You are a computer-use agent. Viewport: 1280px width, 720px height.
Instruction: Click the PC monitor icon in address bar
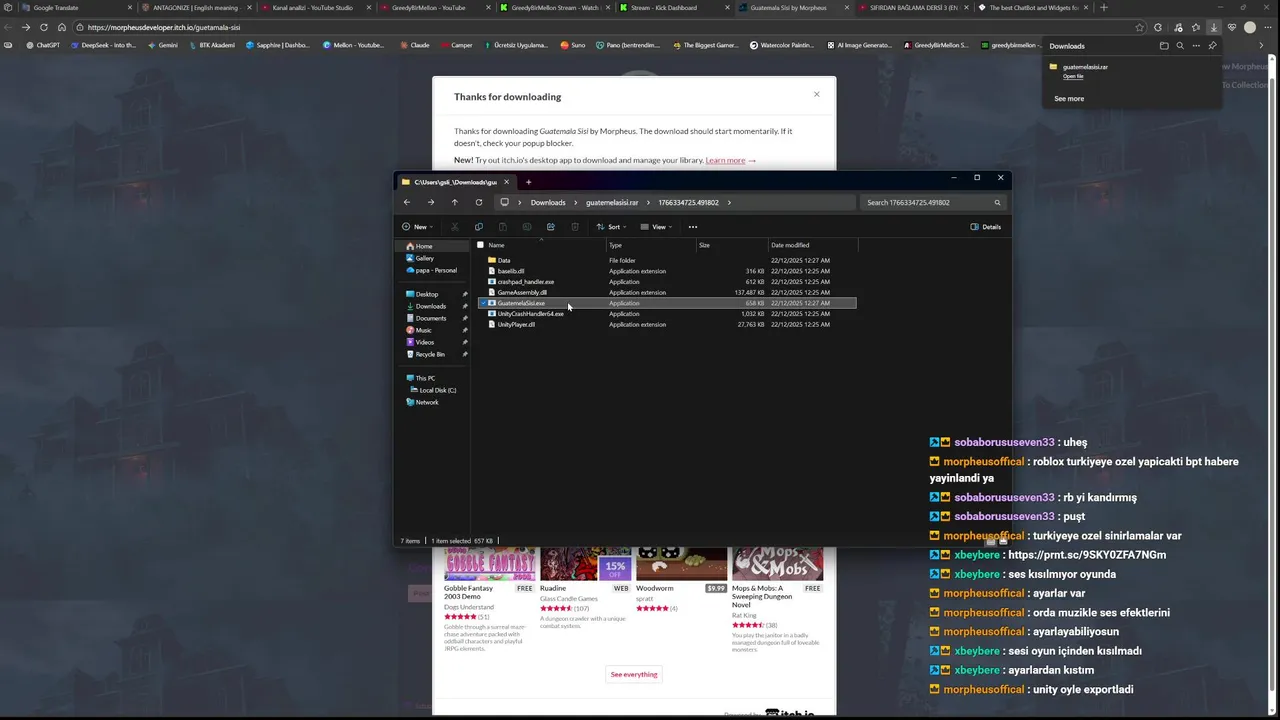[505, 202]
